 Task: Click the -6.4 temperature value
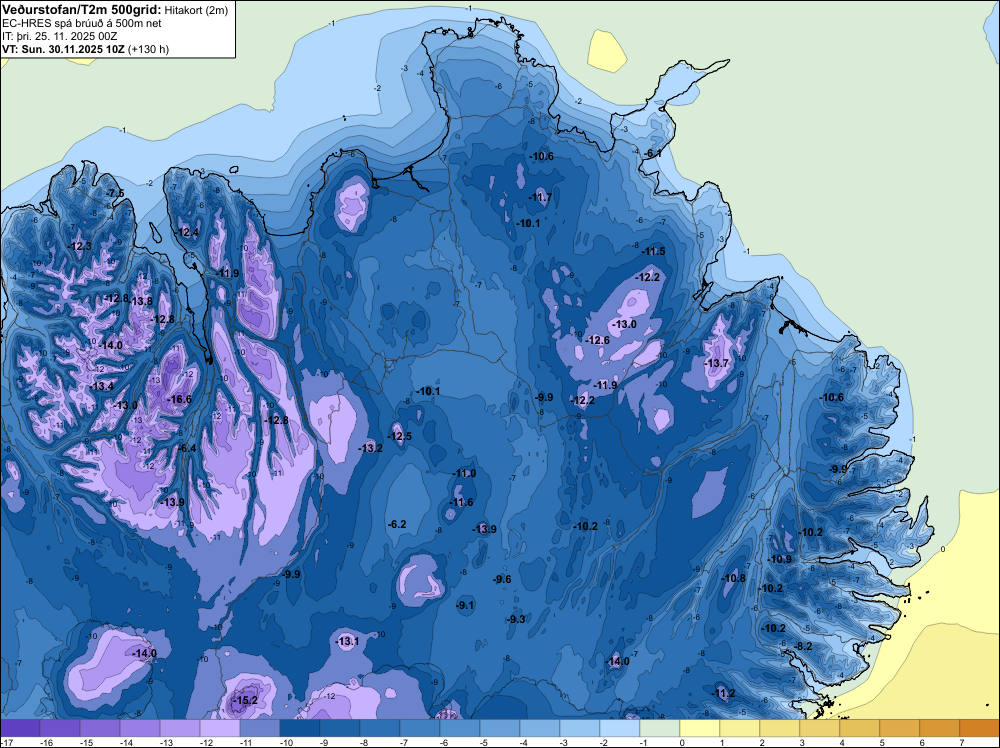(x=187, y=448)
